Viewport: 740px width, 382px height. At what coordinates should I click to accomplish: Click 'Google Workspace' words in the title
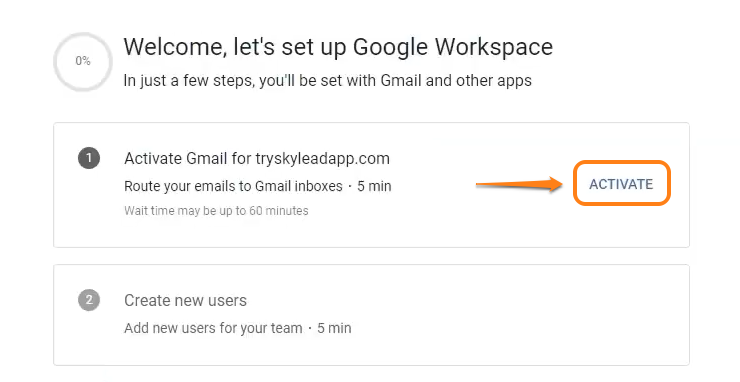click(453, 47)
